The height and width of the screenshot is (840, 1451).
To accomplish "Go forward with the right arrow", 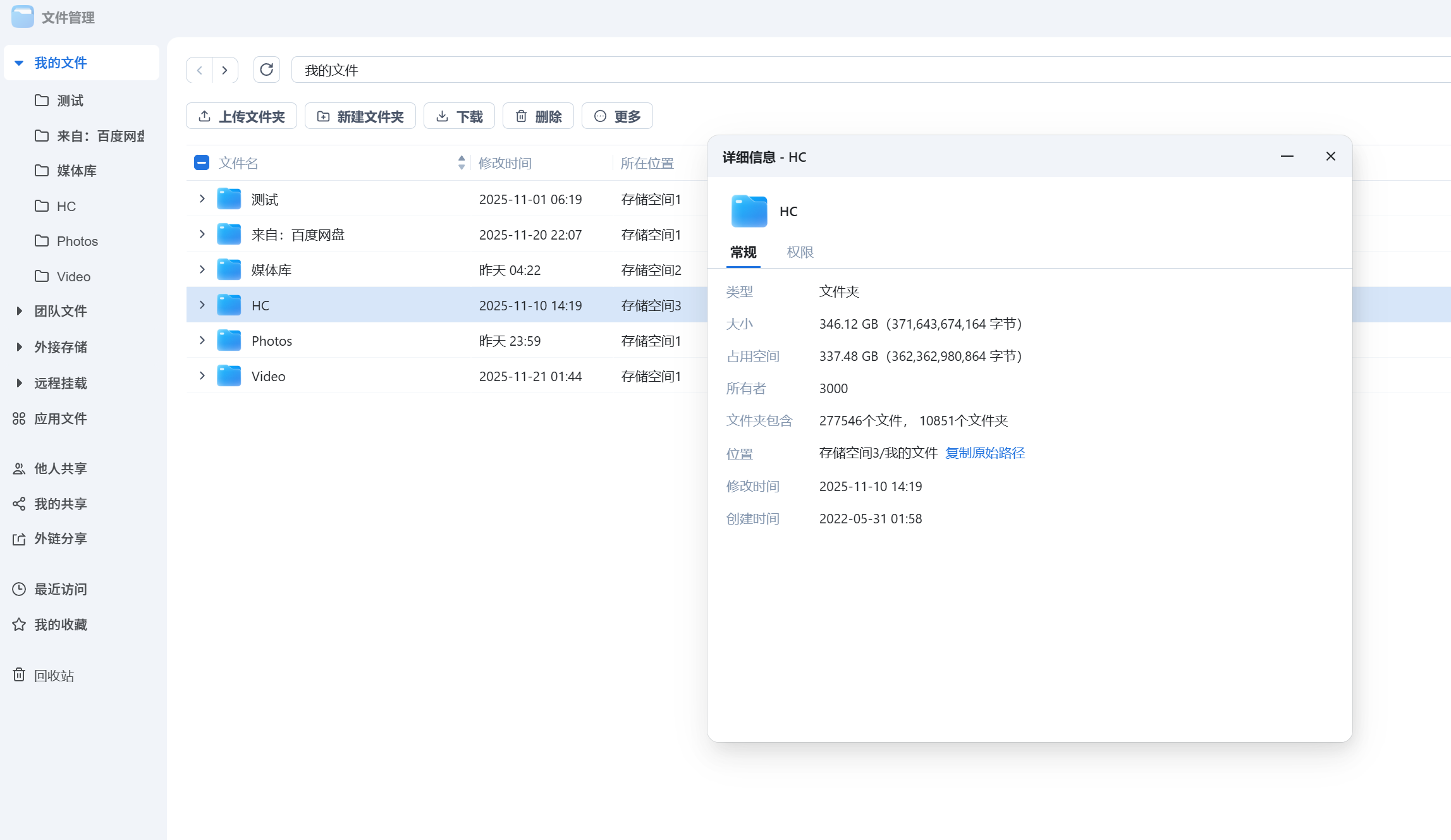I will (224, 70).
